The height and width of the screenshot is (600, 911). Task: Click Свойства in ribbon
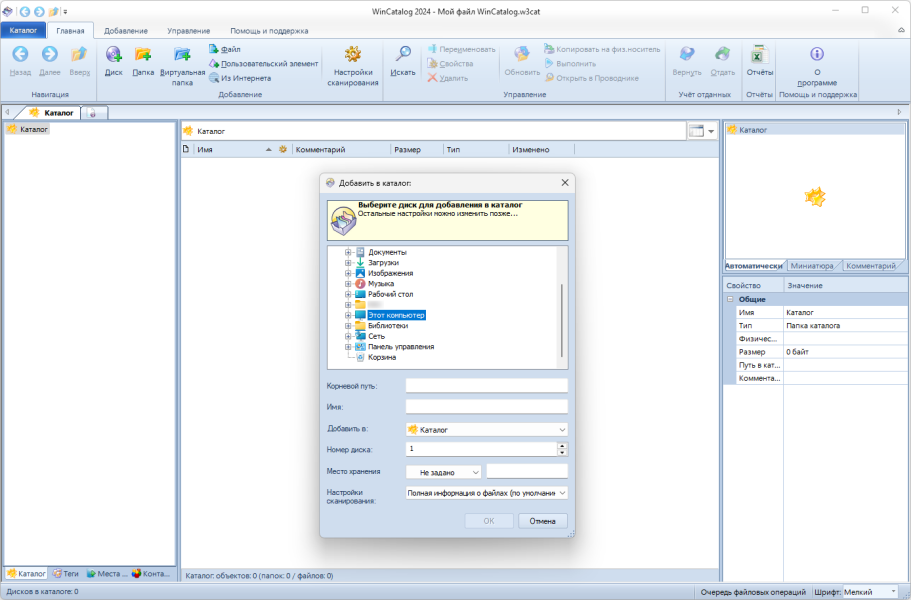(x=450, y=64)
